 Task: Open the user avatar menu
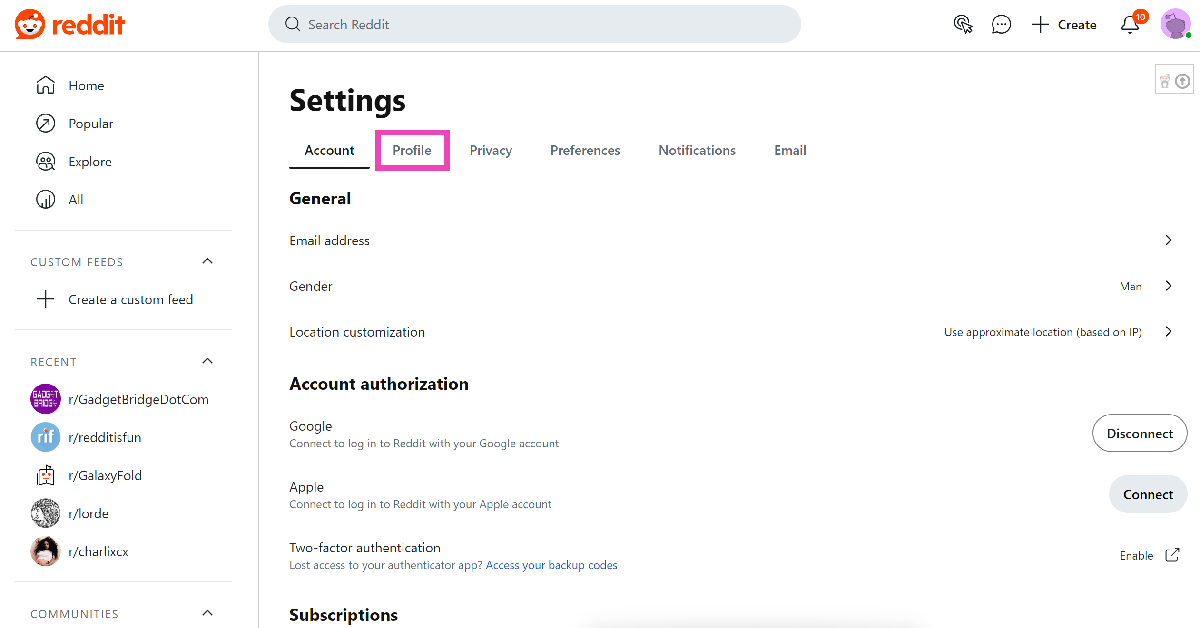[x=1175, y=24]
